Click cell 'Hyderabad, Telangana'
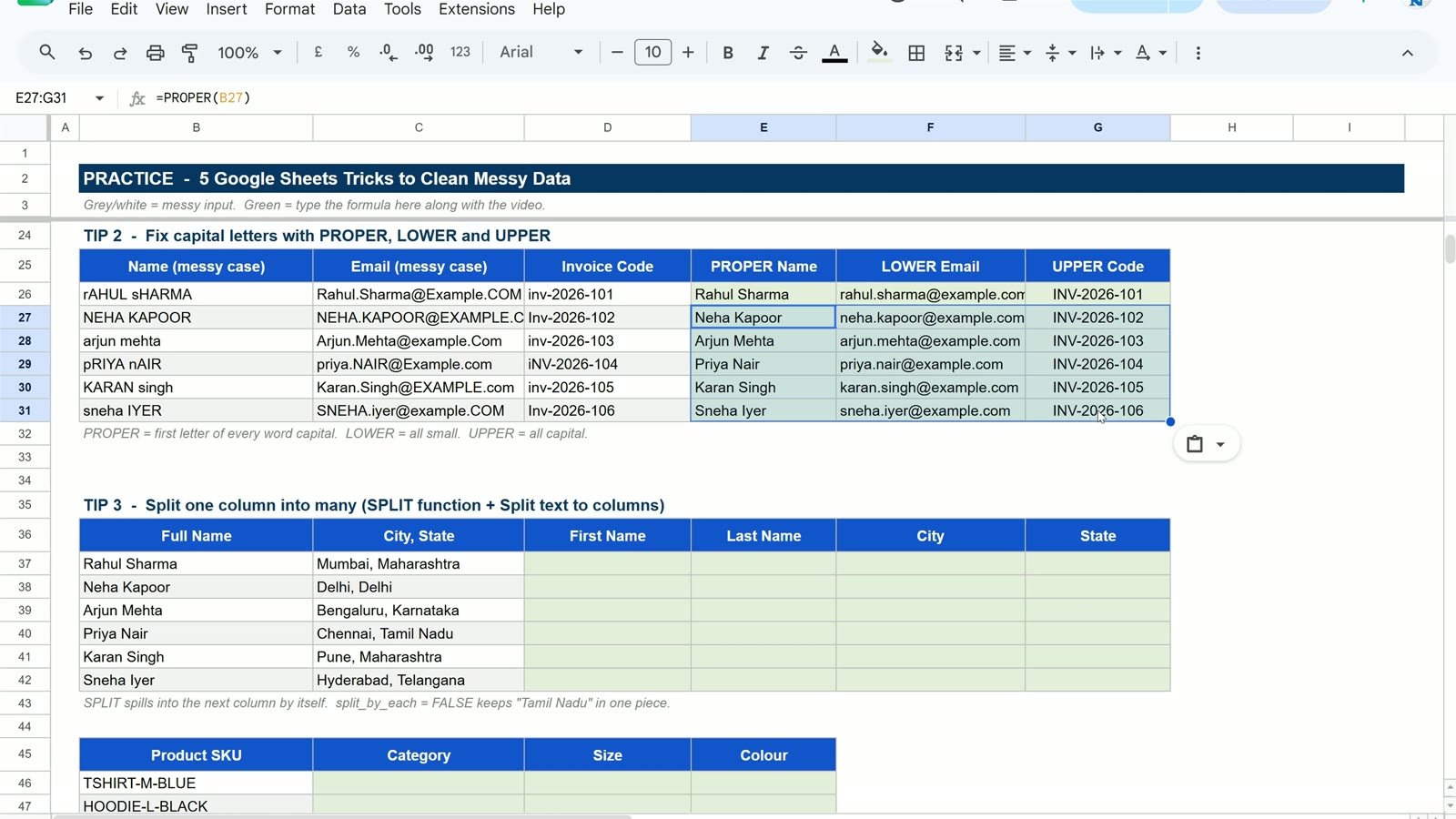 [x=419, y=680]
